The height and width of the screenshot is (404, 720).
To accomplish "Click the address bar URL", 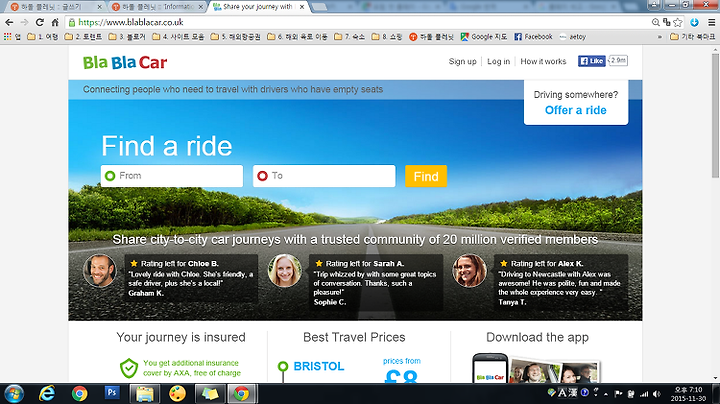I will 131,22.
